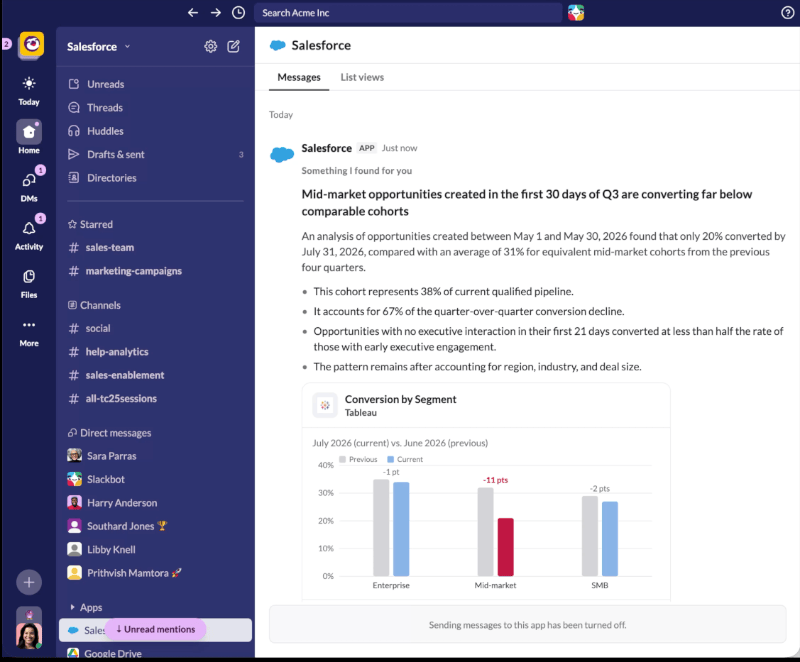Image resolution: width=800 pixels, height=662 pixels.
Task: Open the Activity bell
Action: (29, 234)
